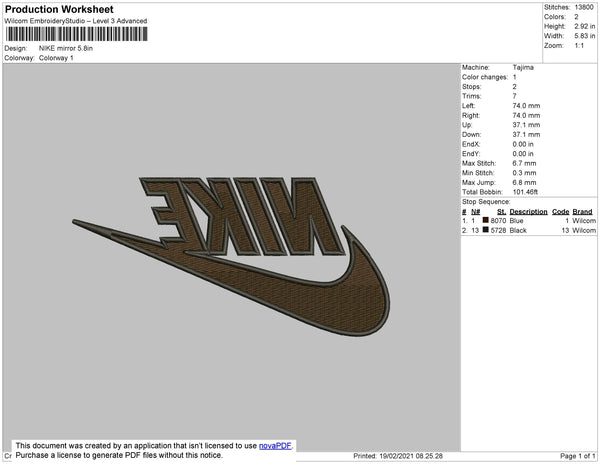Click thread number '5728' in row 2
The image size is (600, 464).
498,230
